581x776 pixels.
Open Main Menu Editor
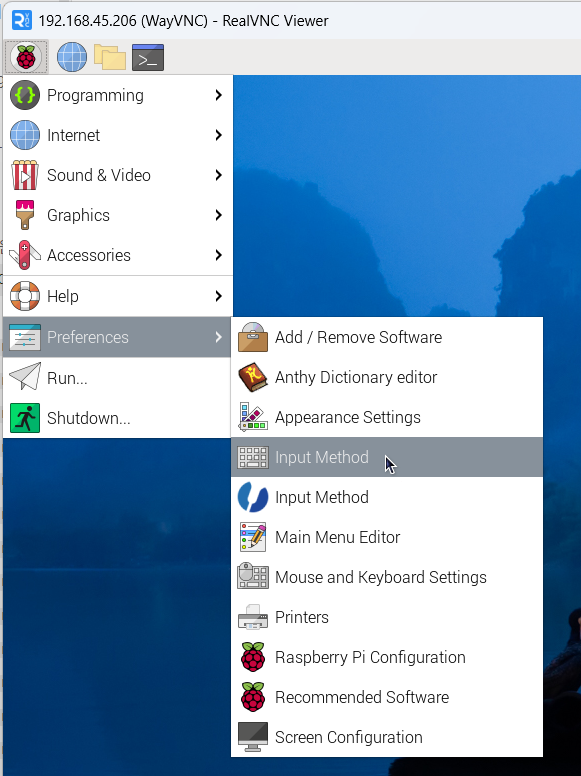click(x=387, y=537)
